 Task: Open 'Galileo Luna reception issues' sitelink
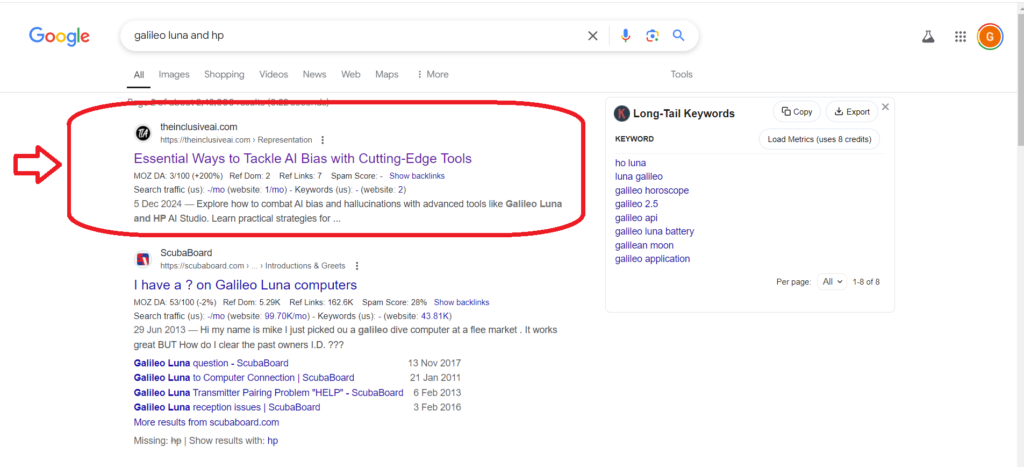227,407
